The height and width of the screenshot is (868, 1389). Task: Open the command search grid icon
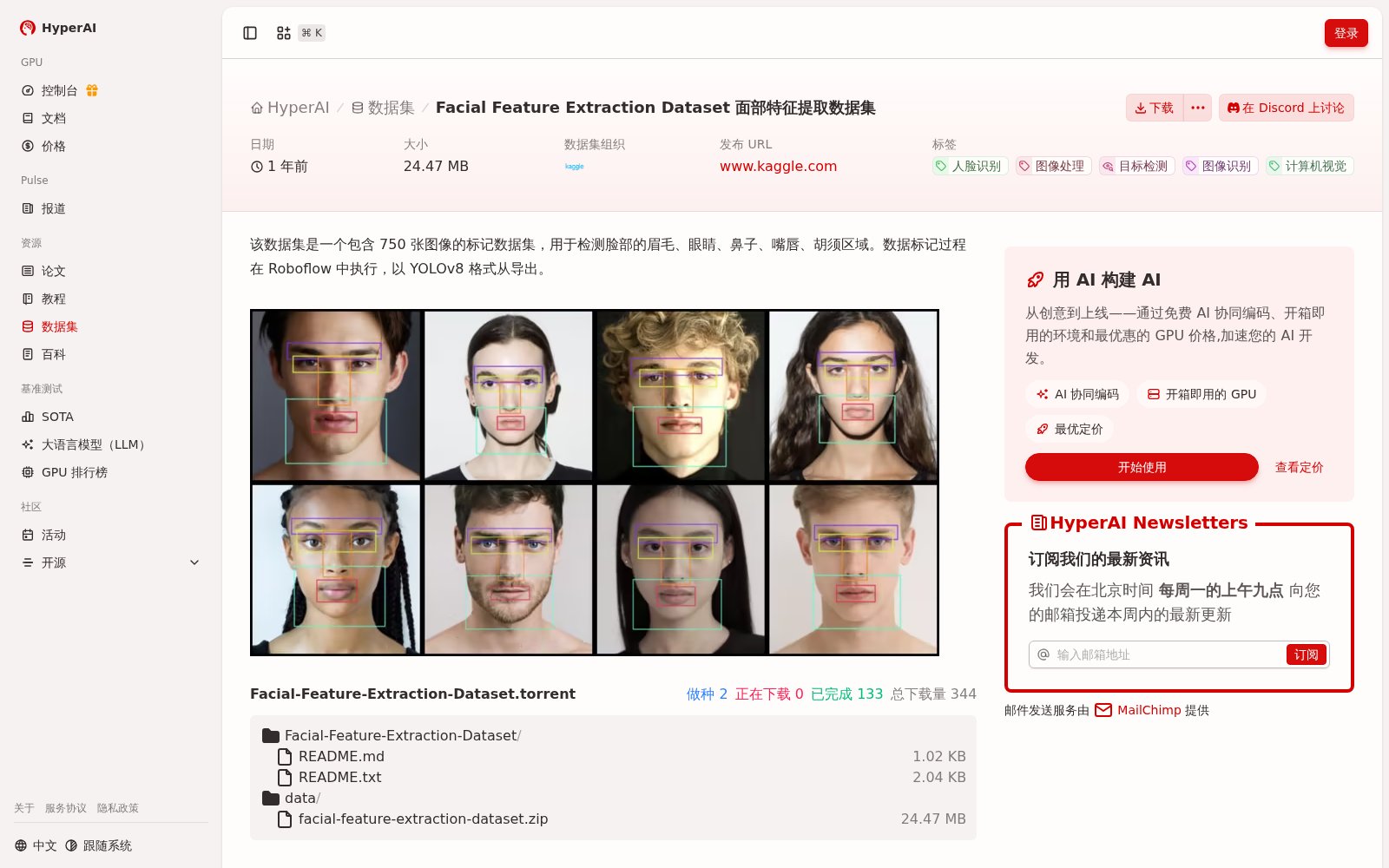pos(284,33)
